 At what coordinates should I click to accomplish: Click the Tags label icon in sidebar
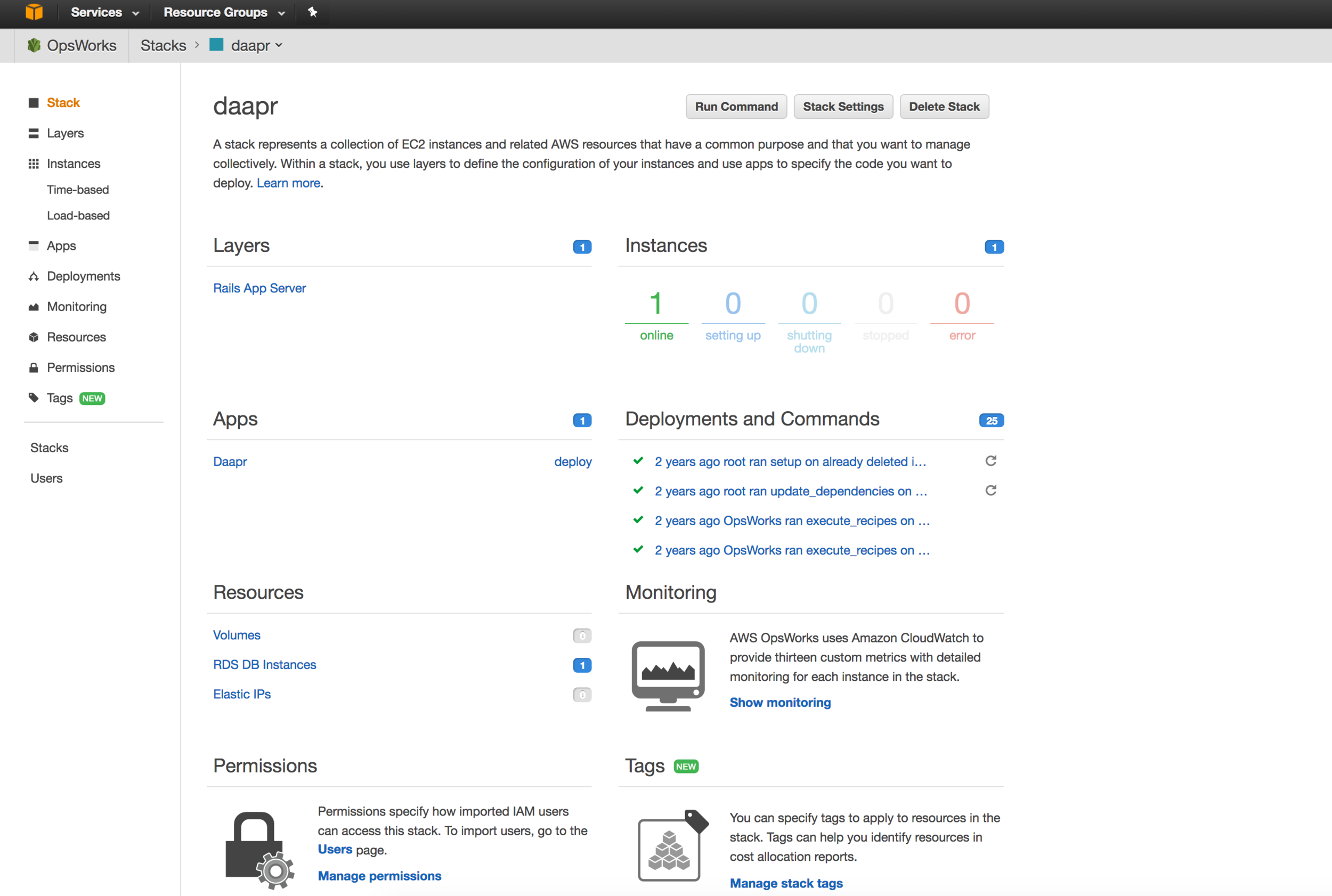[x=34, y=398]
